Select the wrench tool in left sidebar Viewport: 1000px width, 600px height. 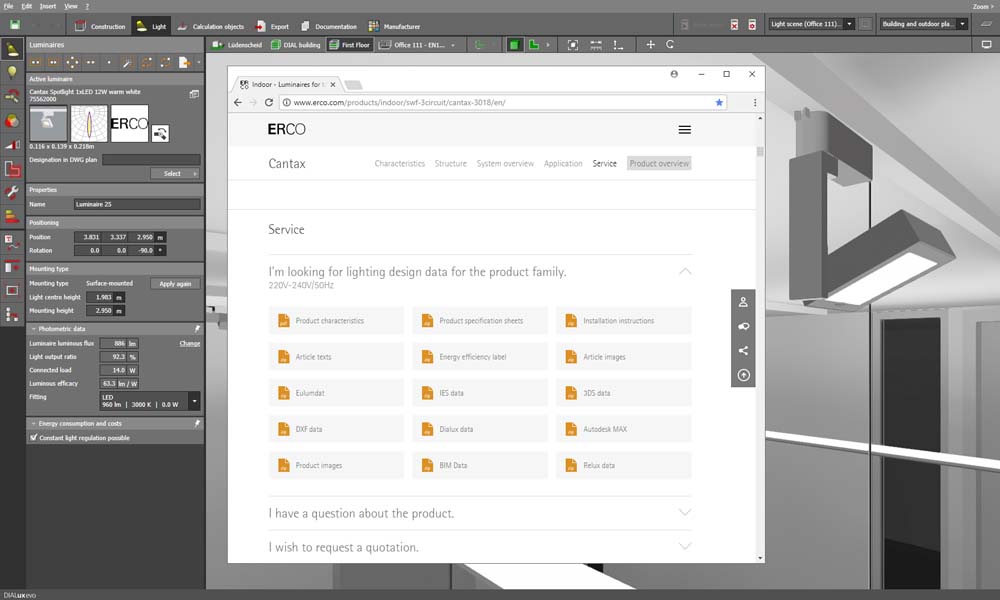point(12,192)
